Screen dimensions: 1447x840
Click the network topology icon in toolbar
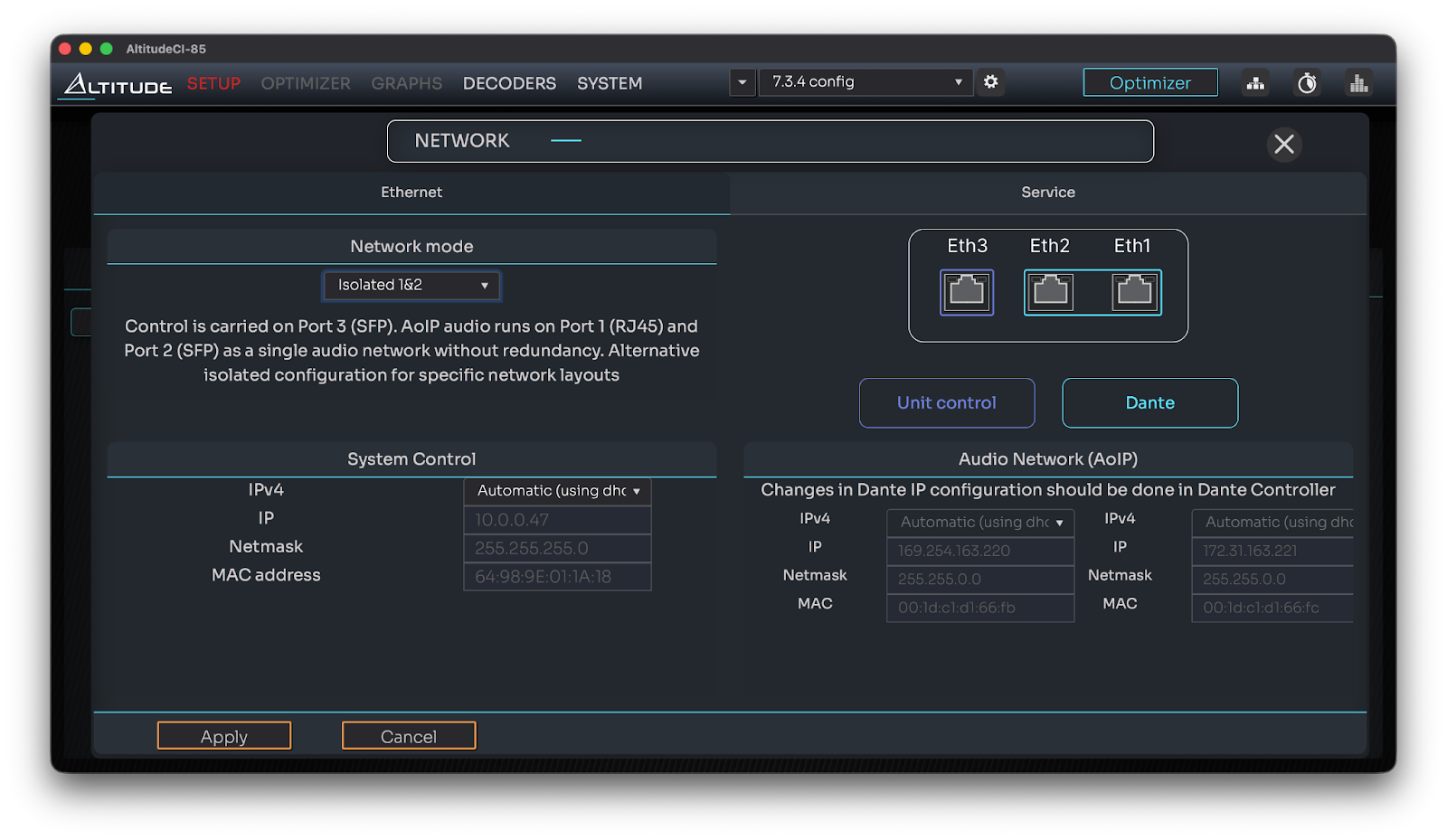[1255, 83]
